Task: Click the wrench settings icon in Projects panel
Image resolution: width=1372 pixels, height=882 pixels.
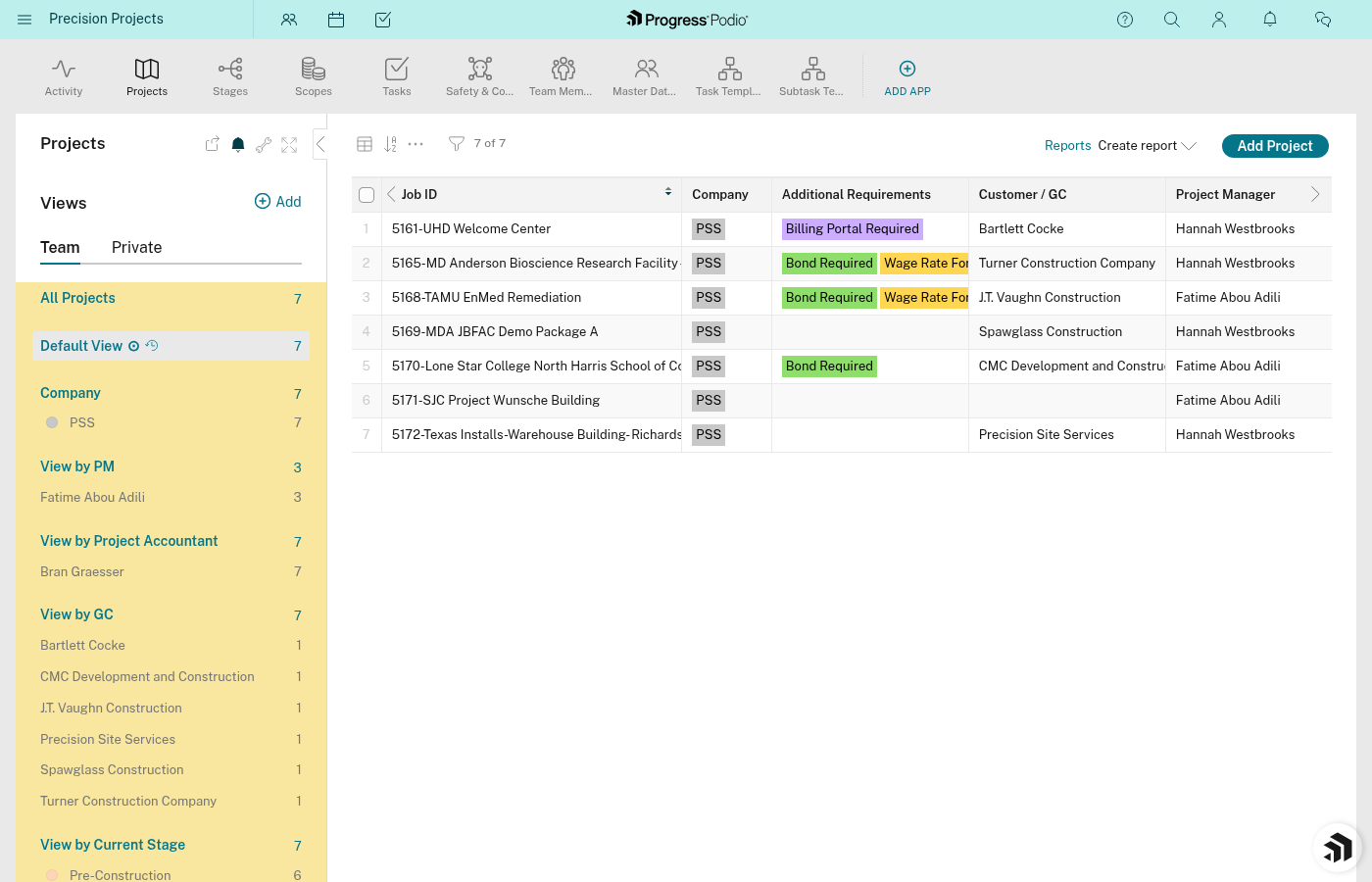Action: [263, 144]
